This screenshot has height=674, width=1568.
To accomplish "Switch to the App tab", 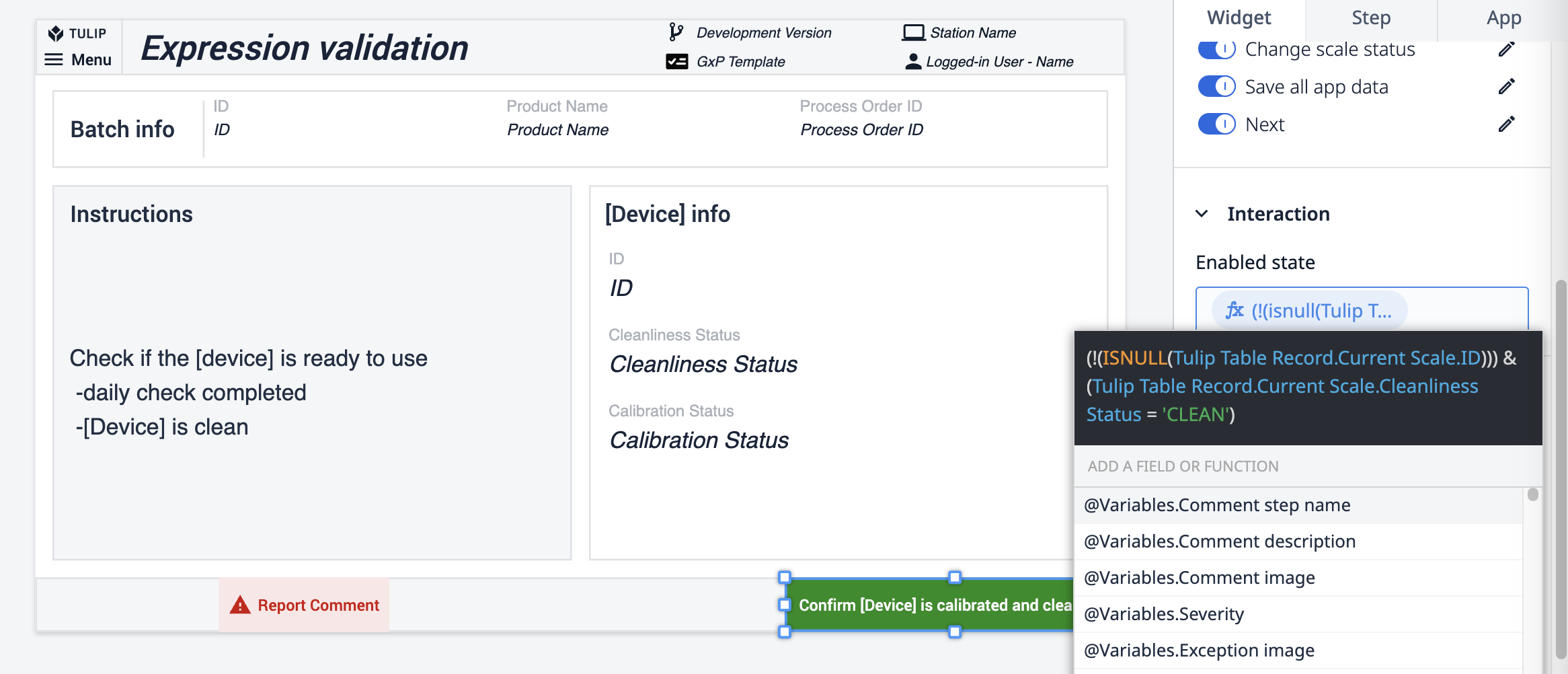I will (x=1503, y=18).
